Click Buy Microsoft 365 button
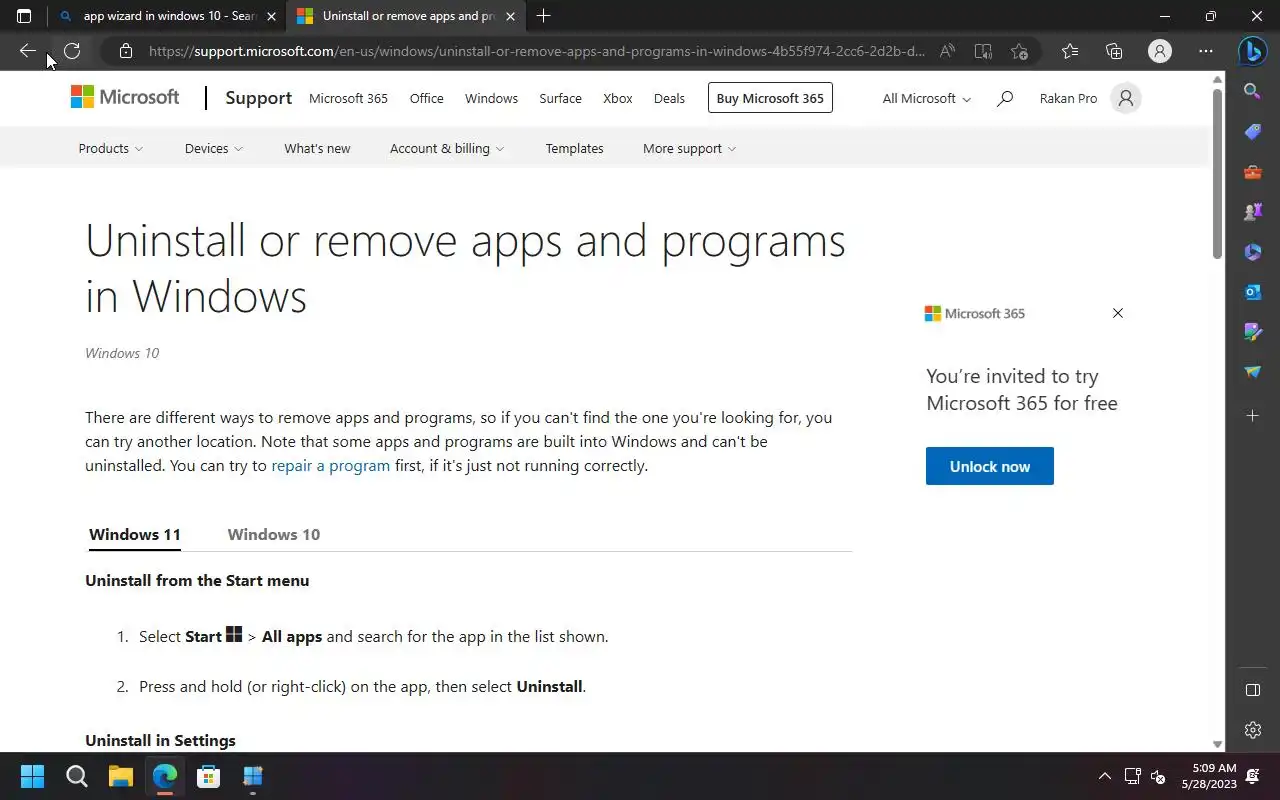Image resolution: width=1280 pixels, height=800 pixels. pos(770,98)
